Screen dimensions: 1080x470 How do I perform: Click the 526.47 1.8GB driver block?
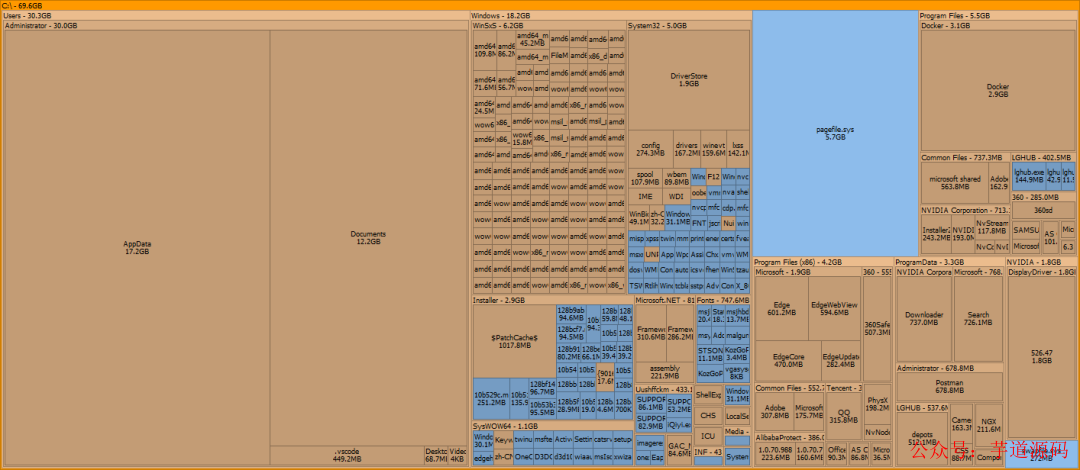[x=1041, y=356]
